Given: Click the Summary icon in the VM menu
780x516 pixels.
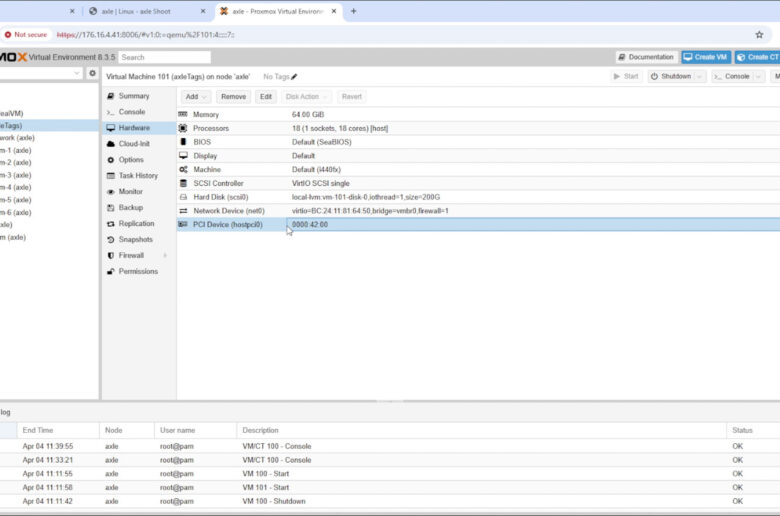Looking at the screenshot, I should click(110, 96).
